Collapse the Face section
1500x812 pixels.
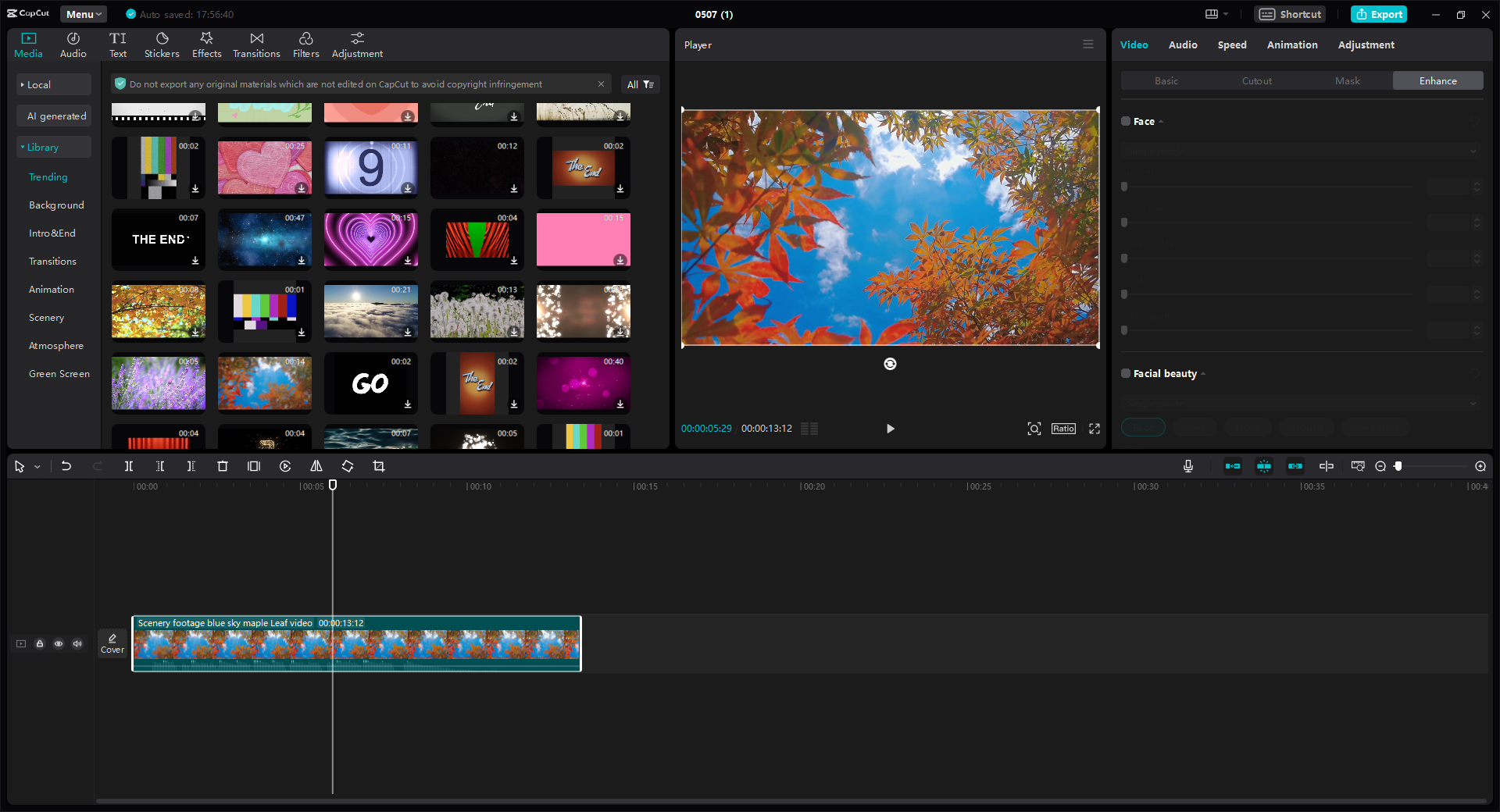[1161, 121]
